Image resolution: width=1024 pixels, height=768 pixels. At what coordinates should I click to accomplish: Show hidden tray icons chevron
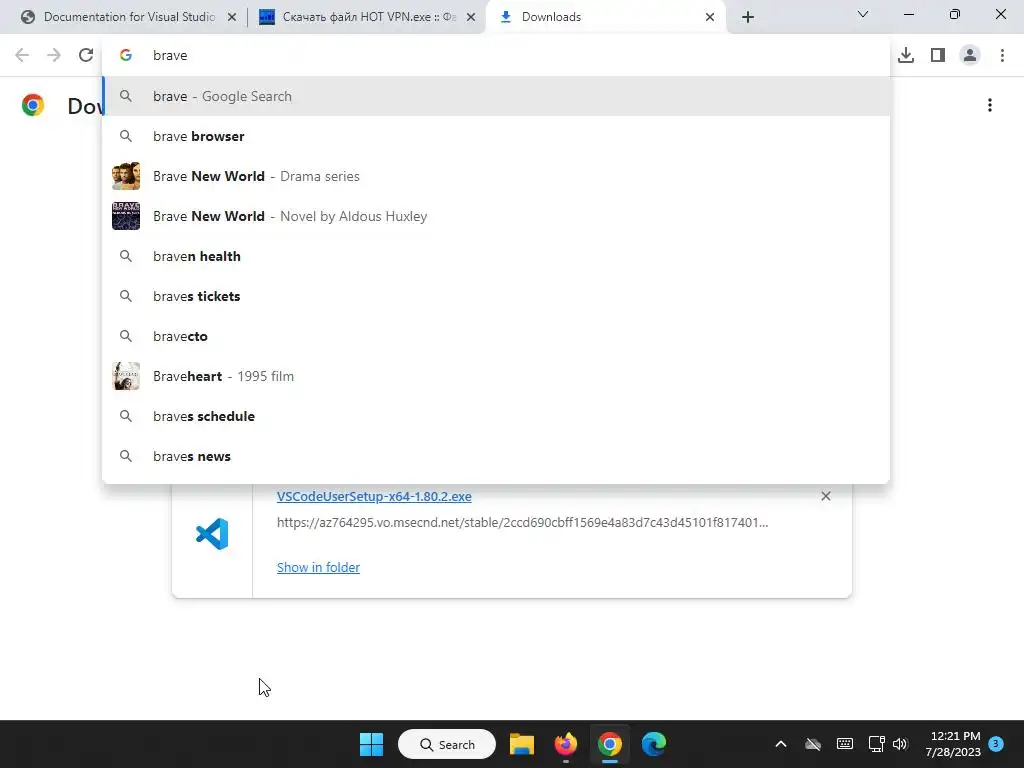point(780,744)
